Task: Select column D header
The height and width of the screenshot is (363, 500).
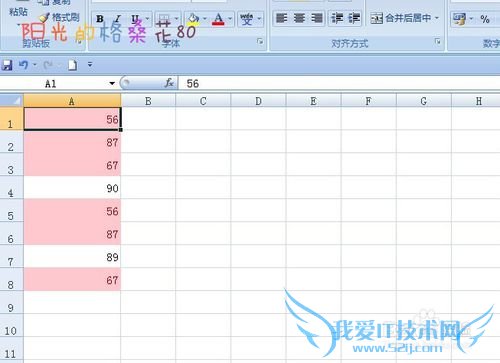Action: click(x=258, y=101)
